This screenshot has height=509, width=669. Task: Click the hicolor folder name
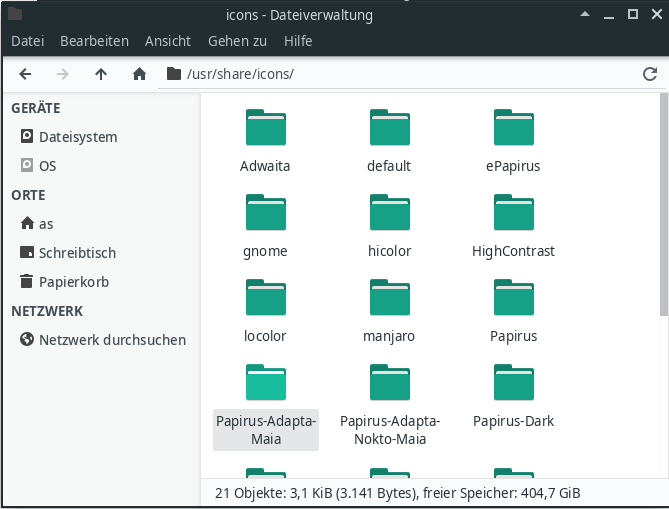pos(389,251)
